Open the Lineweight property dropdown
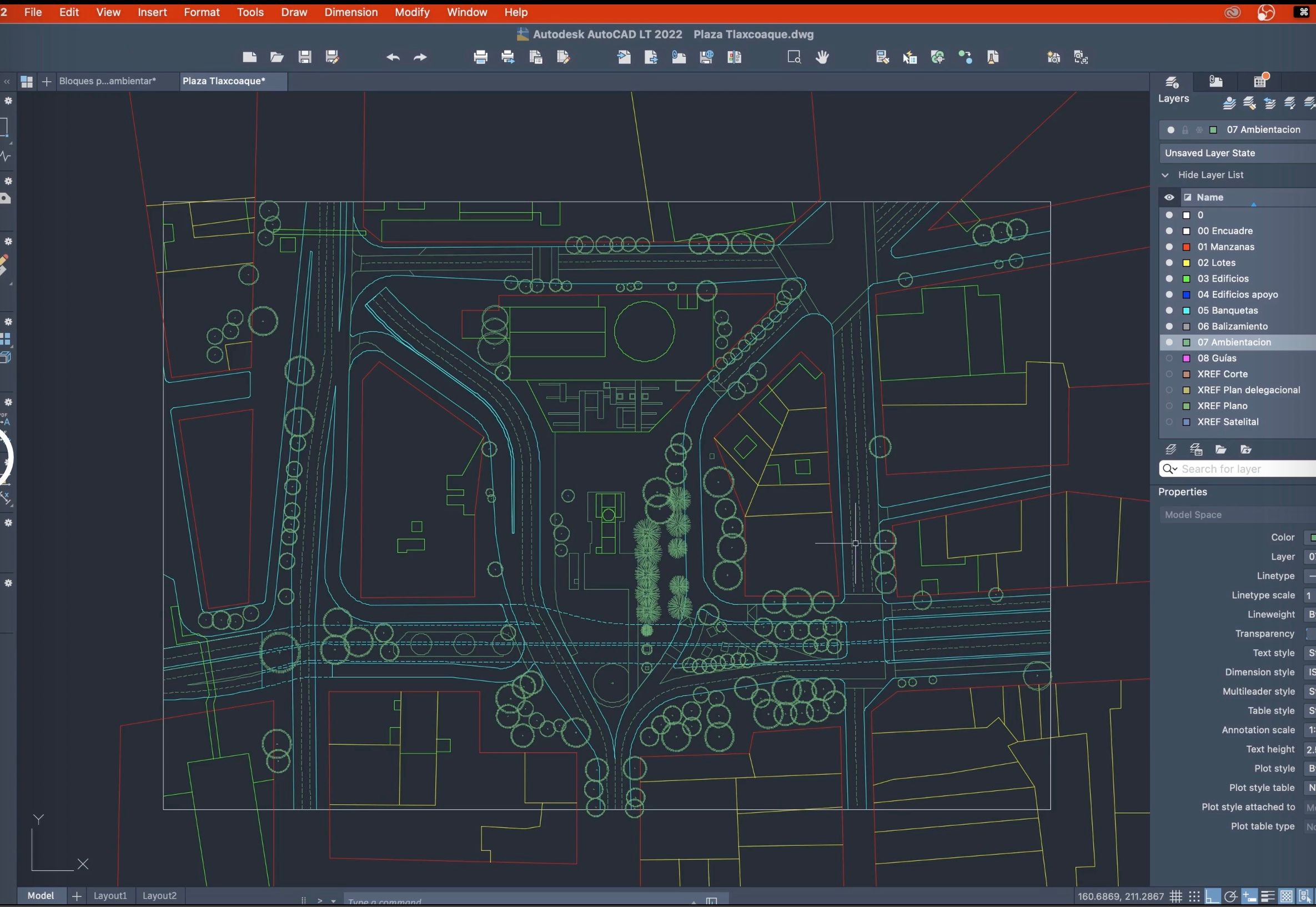Image resolution: width=1316 pixels, height=907 pixels. (x=1310, y=614)
